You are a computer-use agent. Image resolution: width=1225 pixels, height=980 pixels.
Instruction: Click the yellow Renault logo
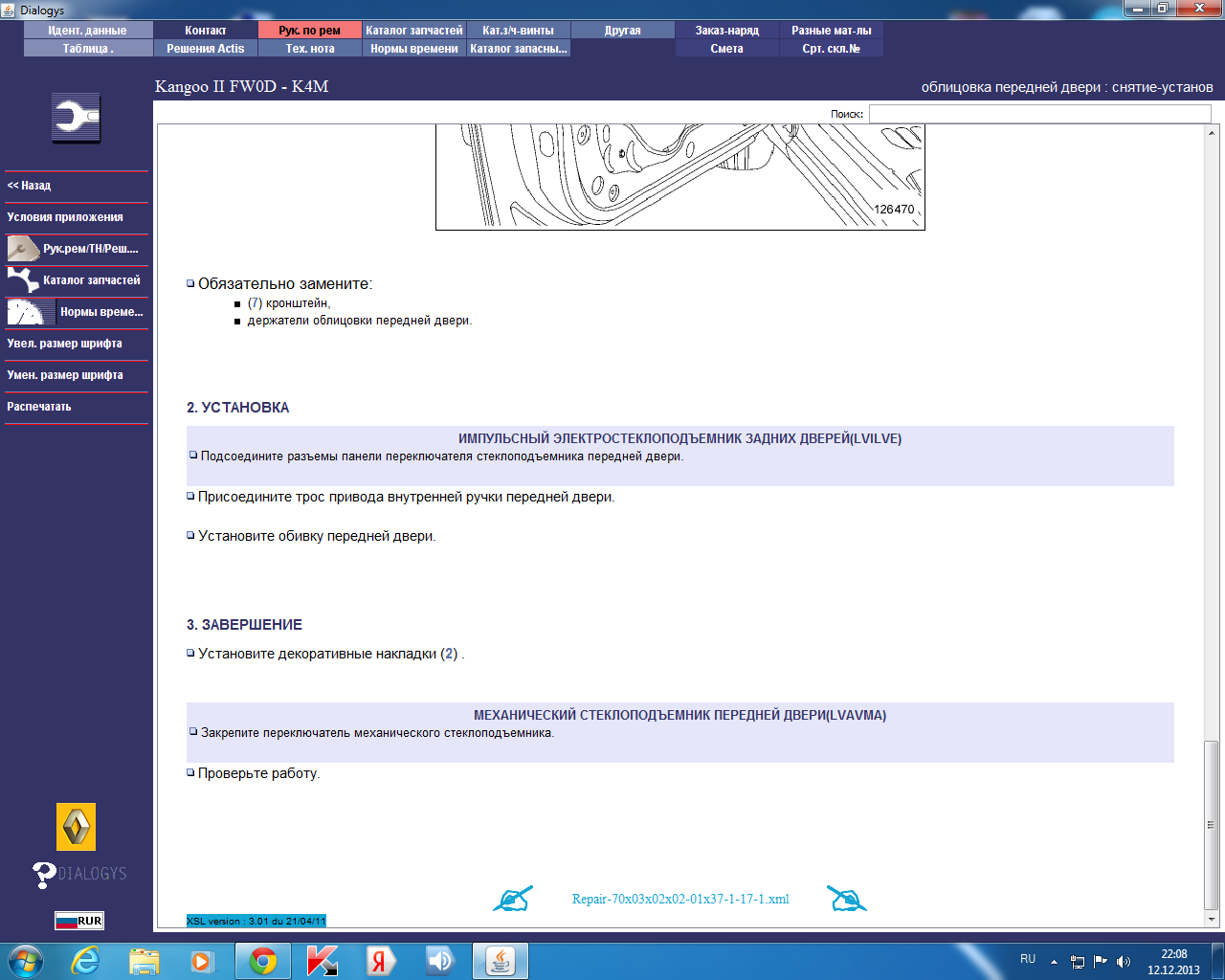tap(77, 827)
